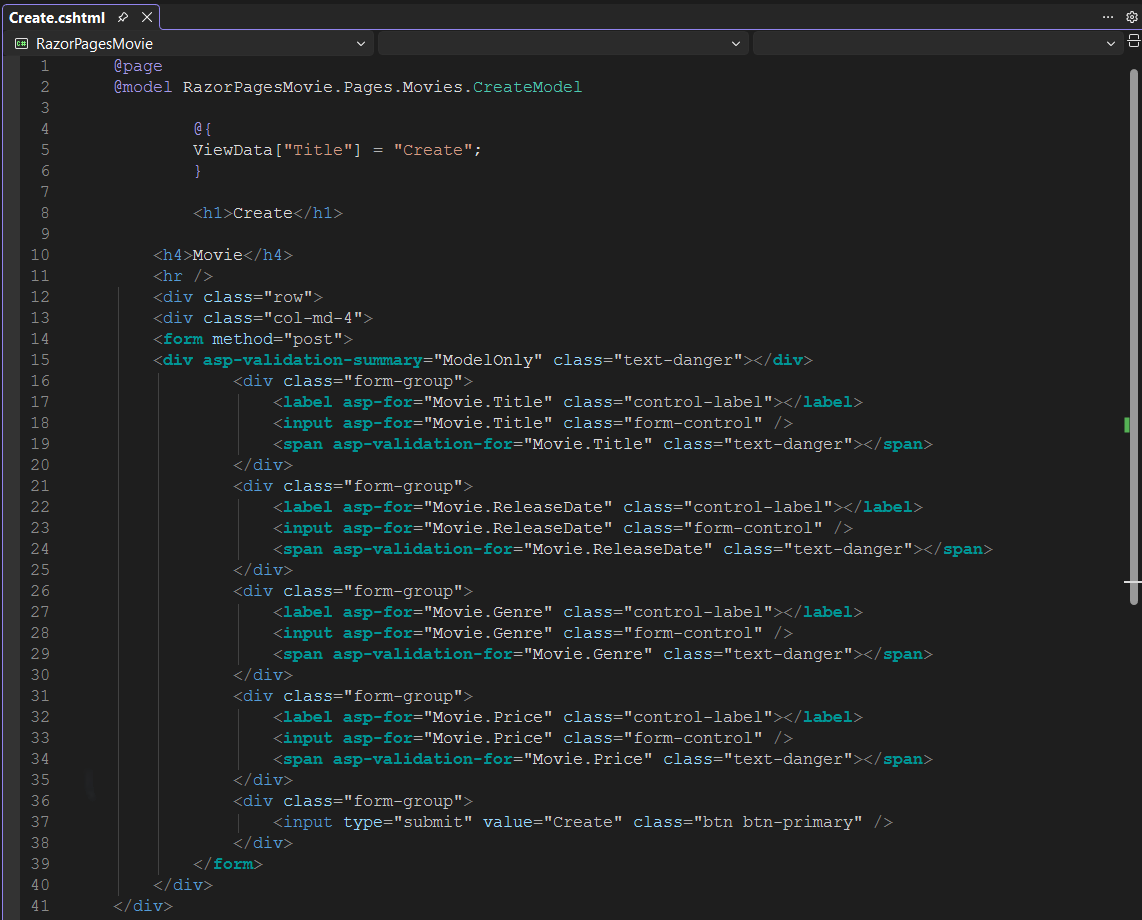This screenshot has height=920, width=1142.
Task: Click the green change marker in the gutter
Action: 1128,424
